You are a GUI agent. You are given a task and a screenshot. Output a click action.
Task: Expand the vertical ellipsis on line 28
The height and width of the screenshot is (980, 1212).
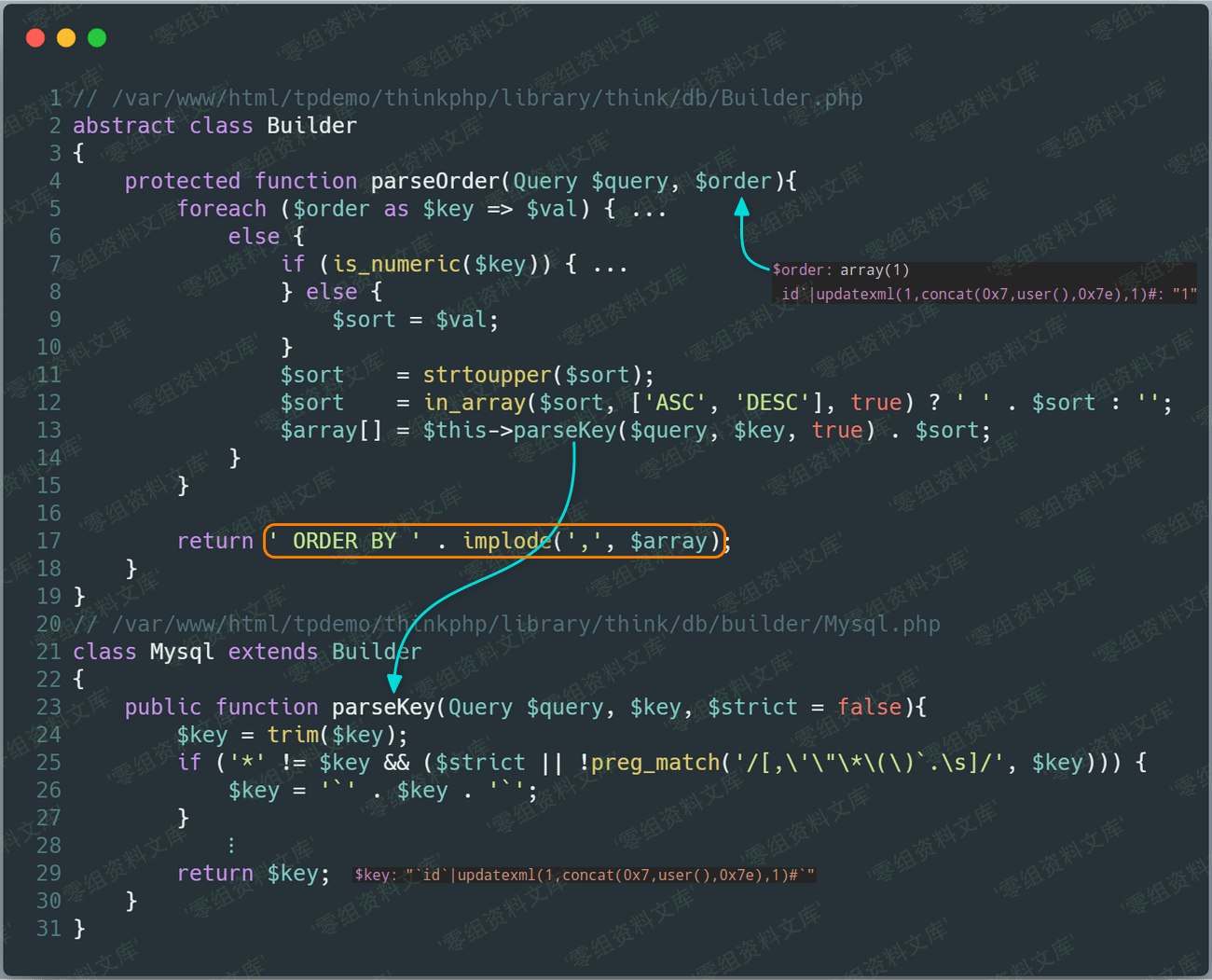tap(231, 846)
